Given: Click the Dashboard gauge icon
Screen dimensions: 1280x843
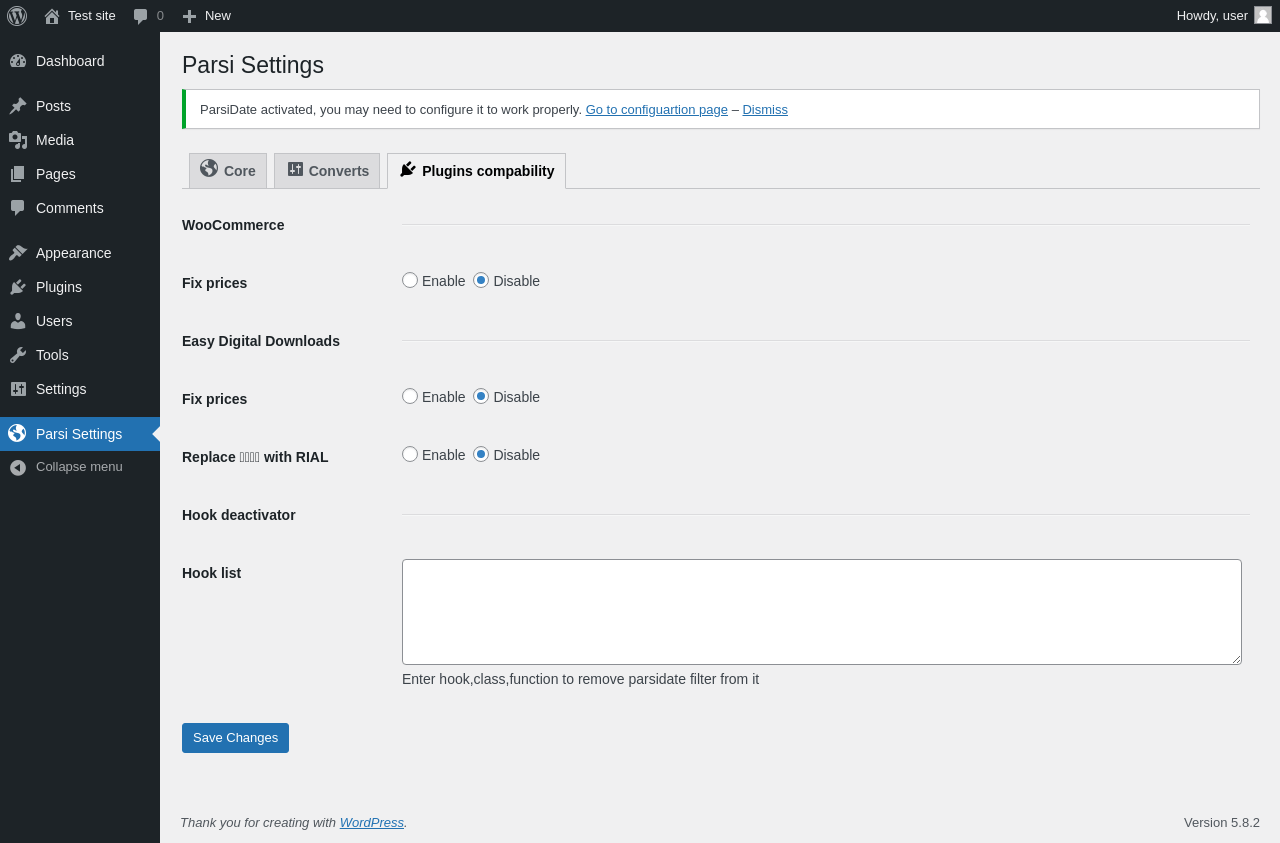Looking at the screenshot, I should (18, 61).
